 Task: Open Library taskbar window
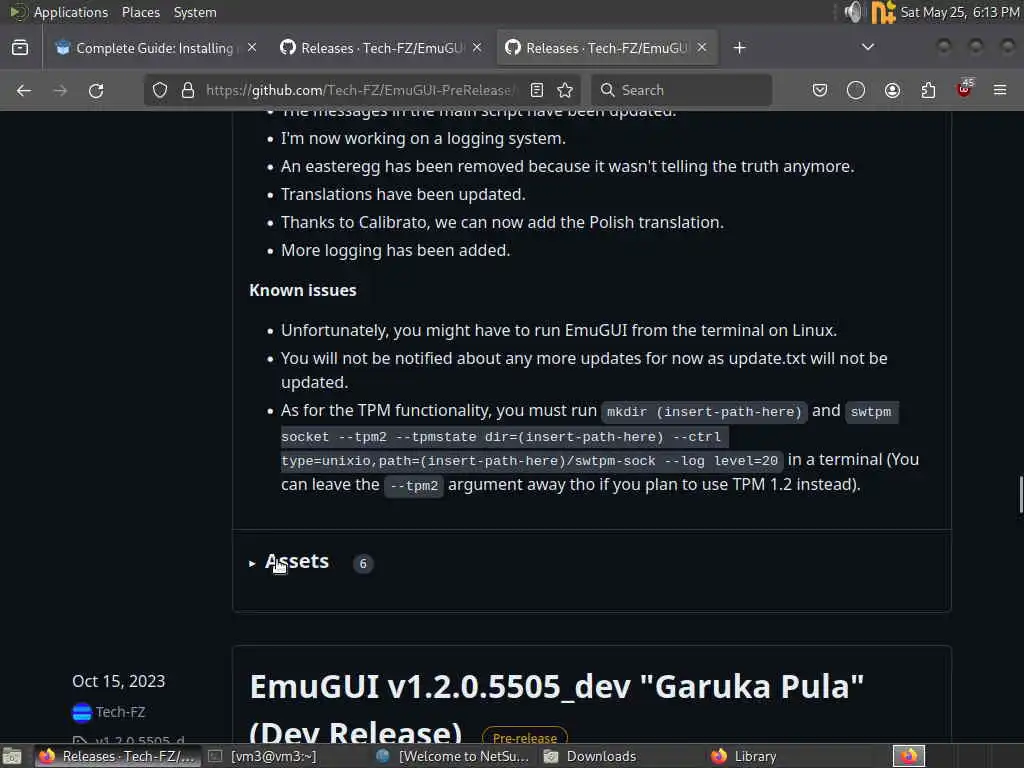point(744,756)
